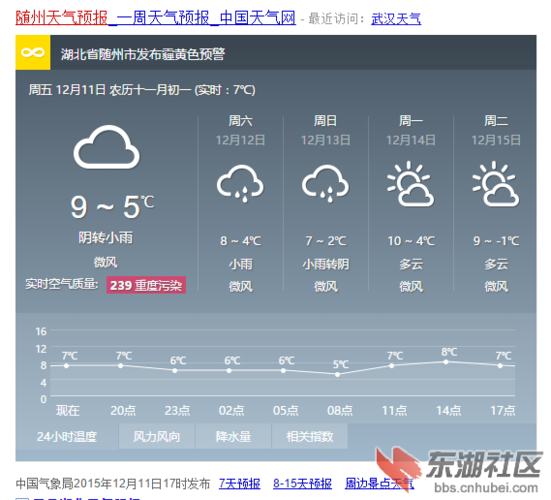Switch to the 风力风向 tab
Image resolution: width=551 pixels, height=500 pixels.
click(x=157, y=436)
